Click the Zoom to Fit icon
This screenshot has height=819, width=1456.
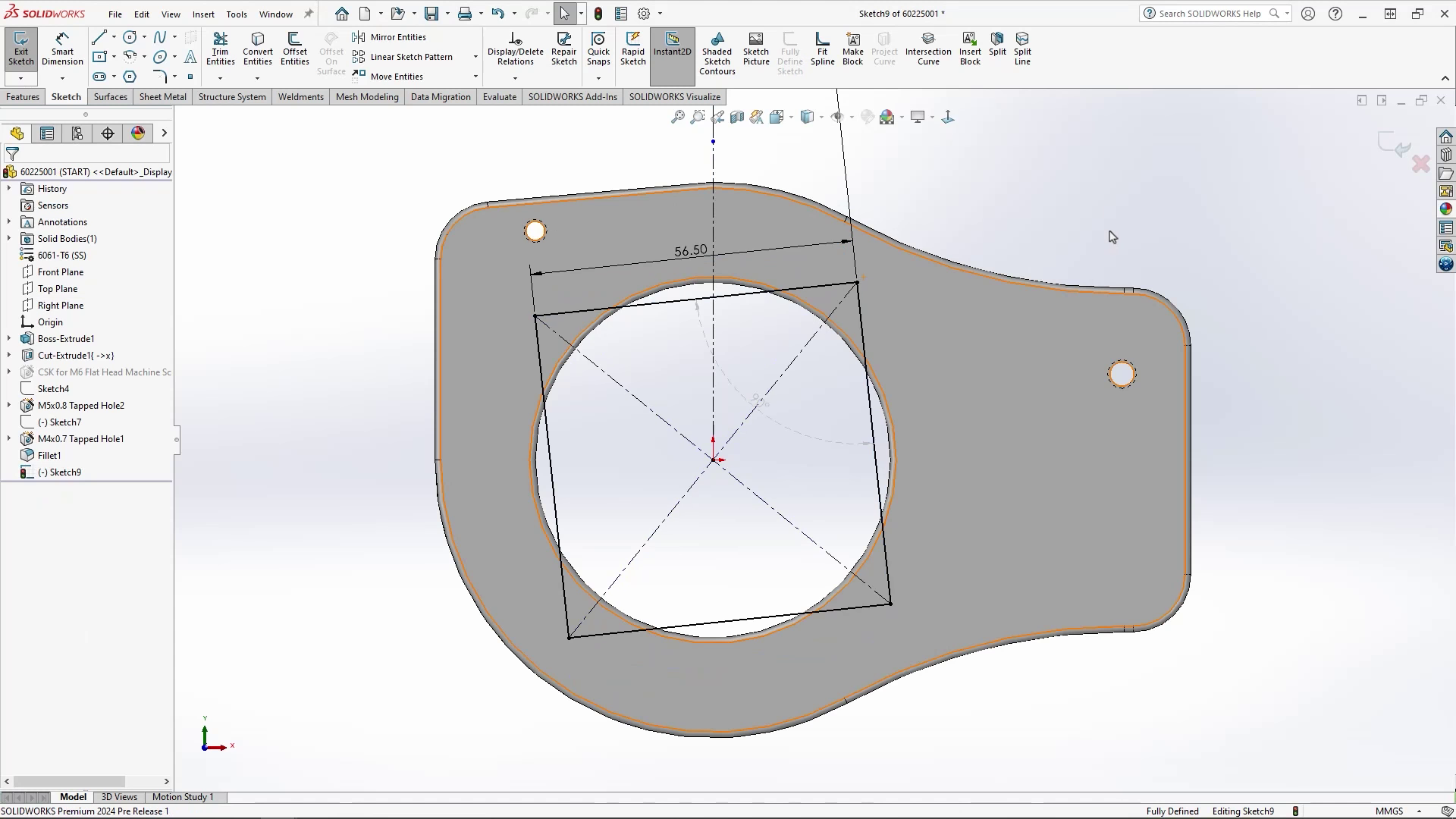point(677,117)
